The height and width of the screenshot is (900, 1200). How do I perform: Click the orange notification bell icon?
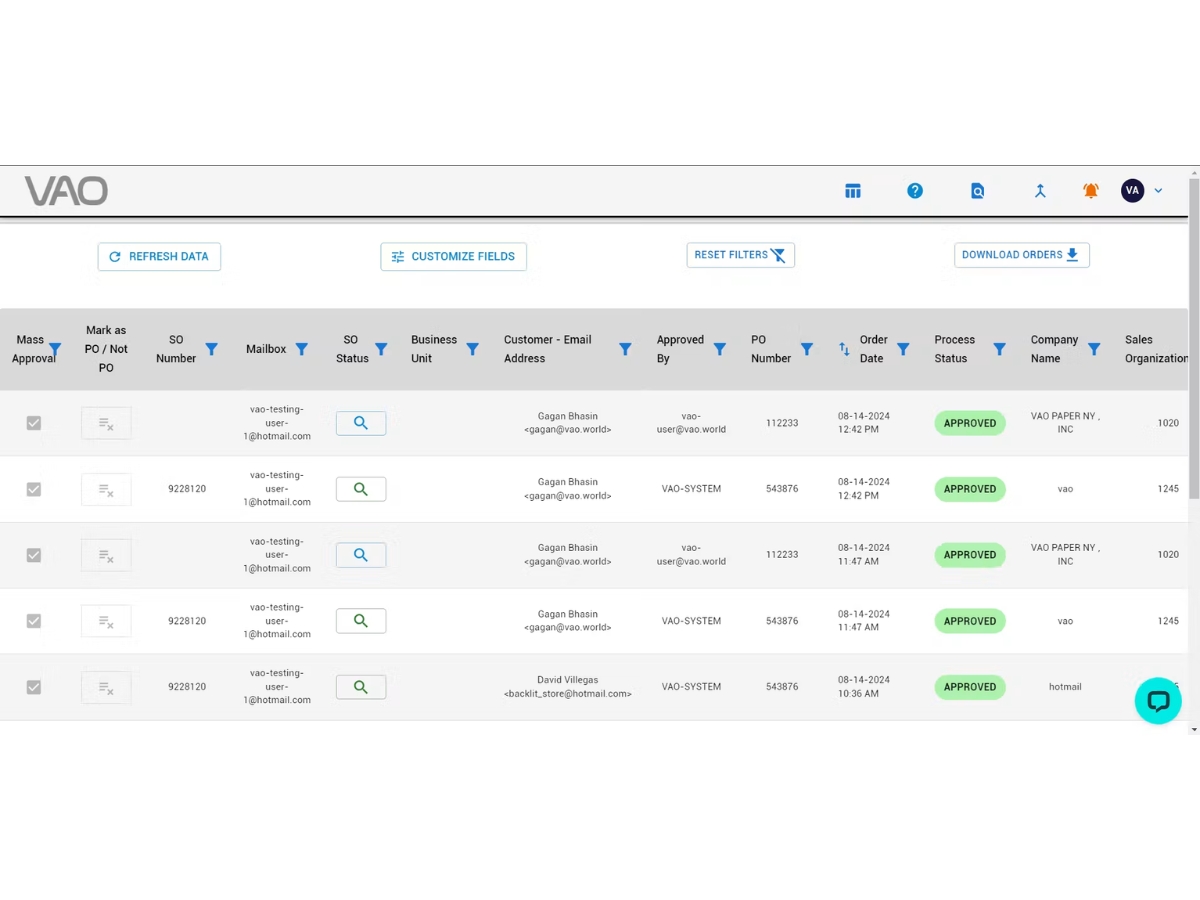coord(1091,191)
